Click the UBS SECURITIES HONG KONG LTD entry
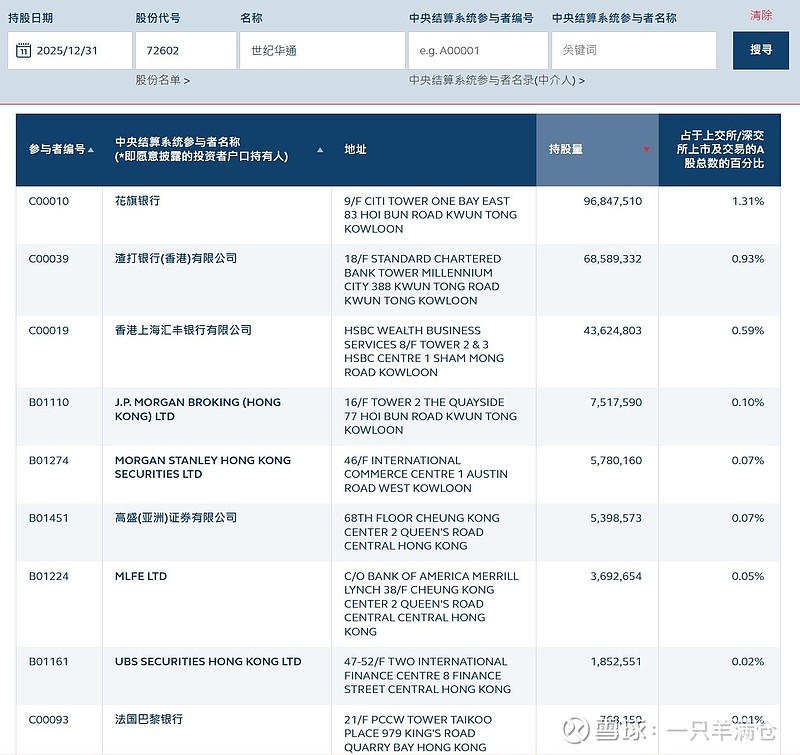Screen dimensions: 800x755 208,662
